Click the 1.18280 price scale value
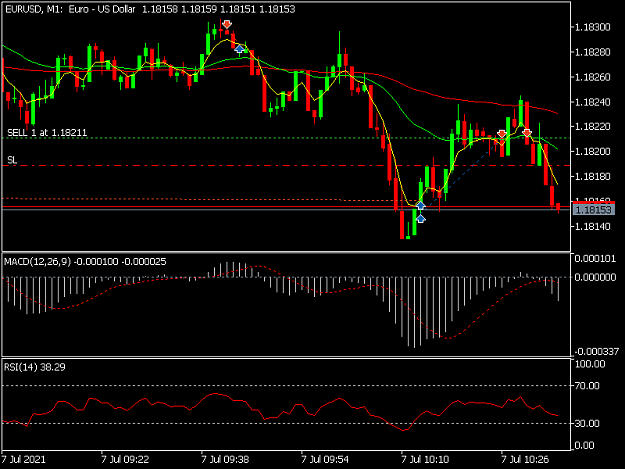625x469 pixels. pyautogui.click(x=592, y=52)
